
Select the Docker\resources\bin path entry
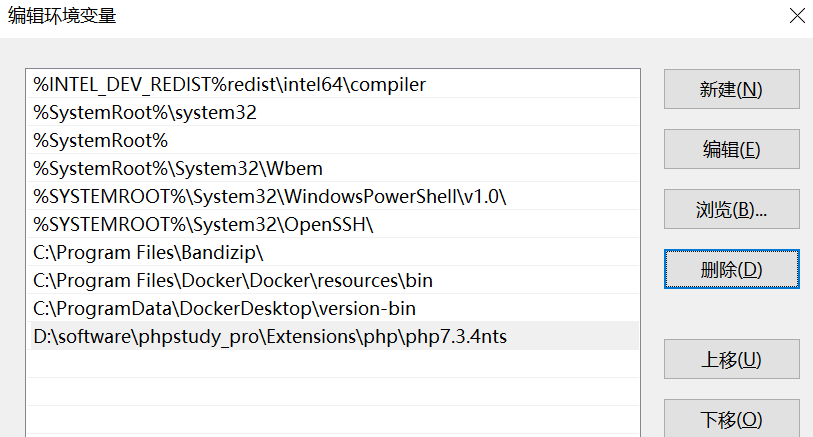point(233,281)
